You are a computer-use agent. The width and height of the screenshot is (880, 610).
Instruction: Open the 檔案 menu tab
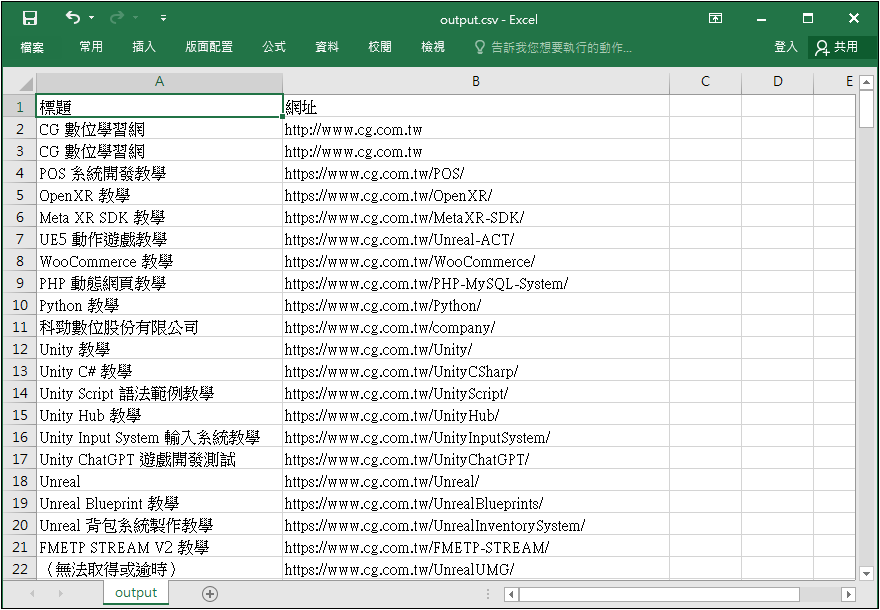(x=32, y=47)
